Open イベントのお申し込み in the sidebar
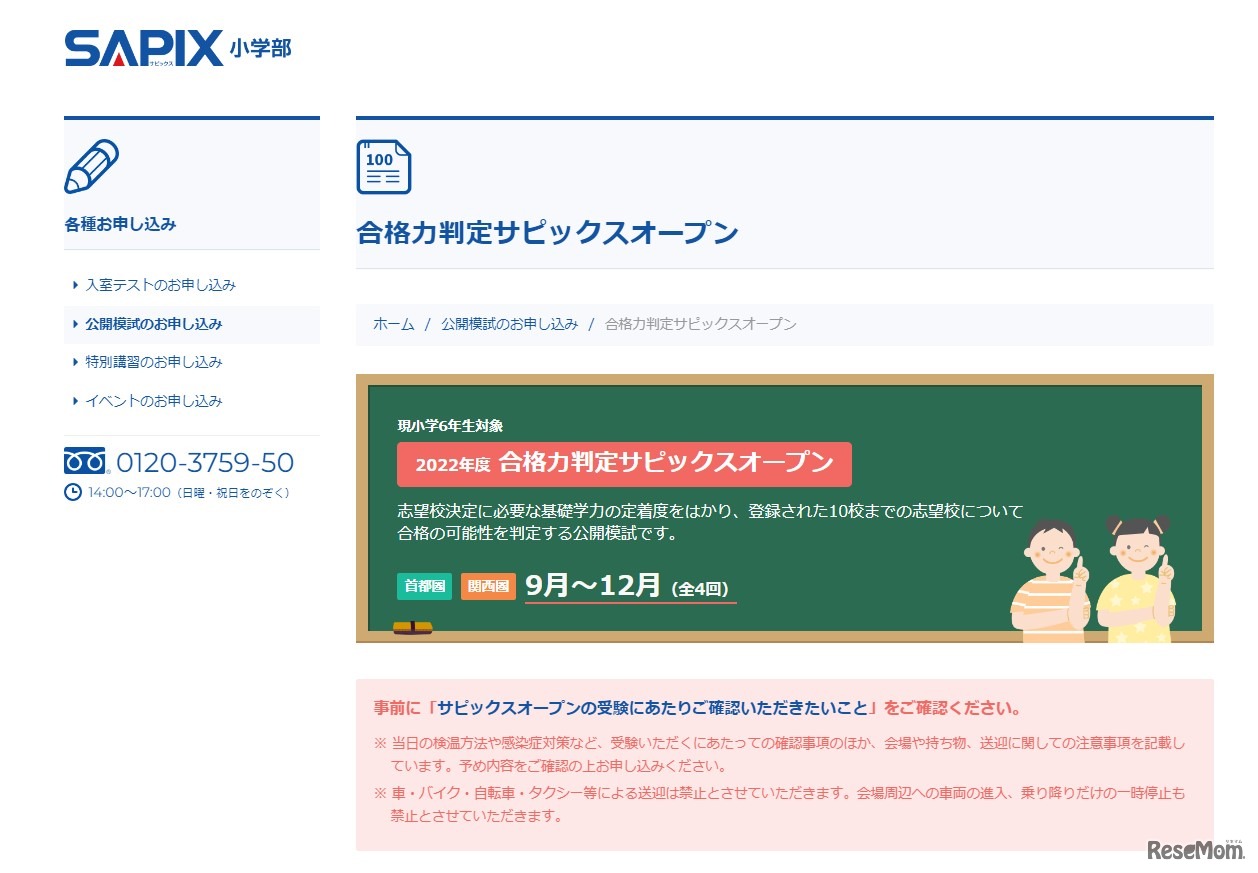Screen dimensions: 1258x873 [x=153, y=401]
